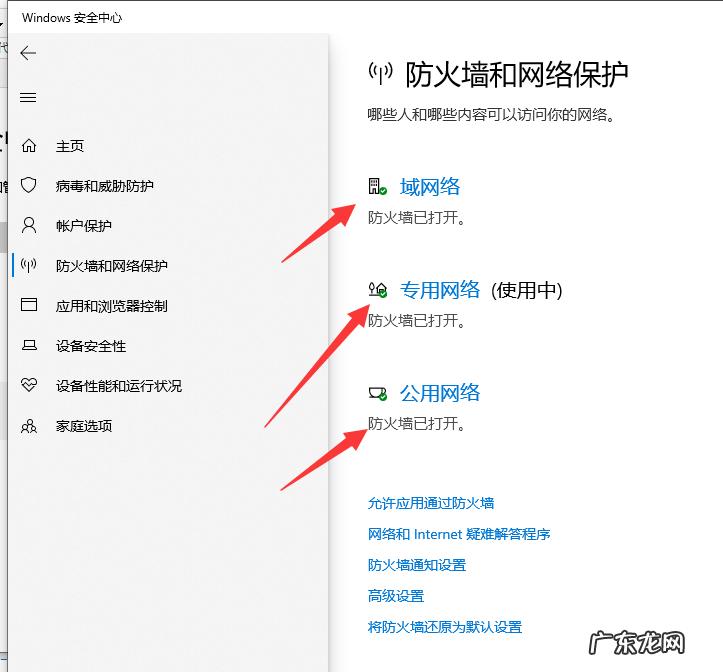Click the window icon for 应用和浏览器控制
Image resolution: width=723 pixels, height=672 pixels.
[x=29, y=305]
